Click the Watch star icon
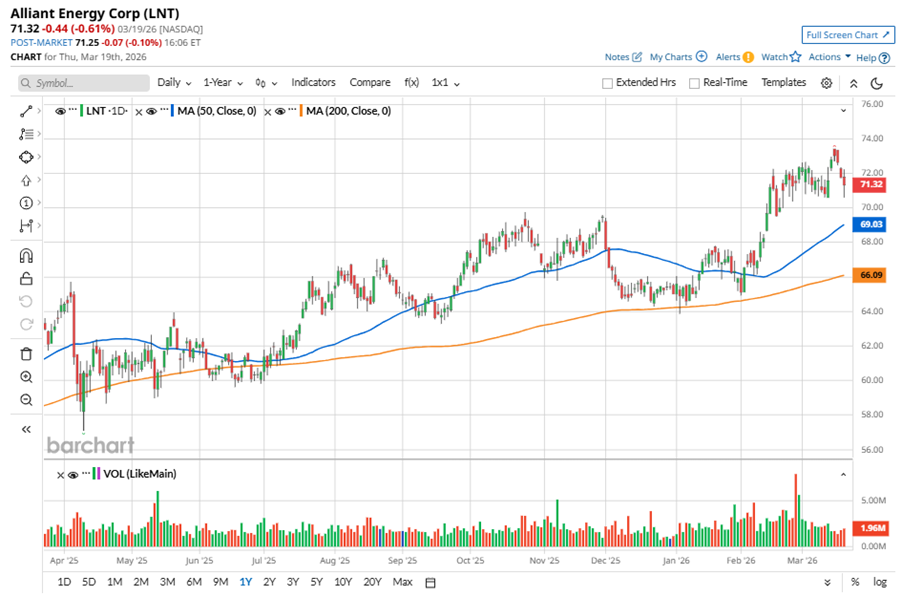Viewport: 902px width, 597px height. coord(796,56)
